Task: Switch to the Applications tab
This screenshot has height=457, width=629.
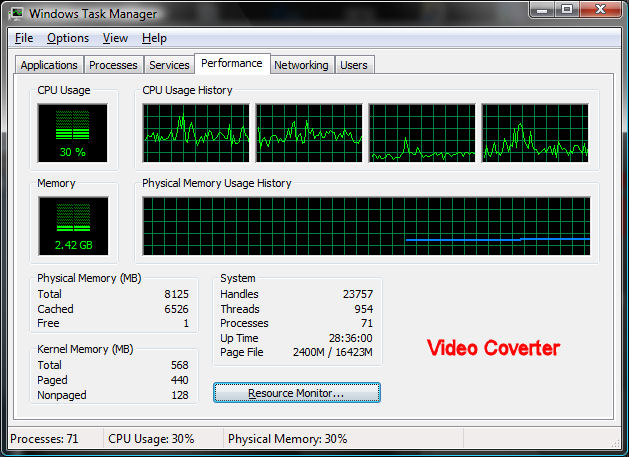Action: pyautogui.click(x=49, y=65)
